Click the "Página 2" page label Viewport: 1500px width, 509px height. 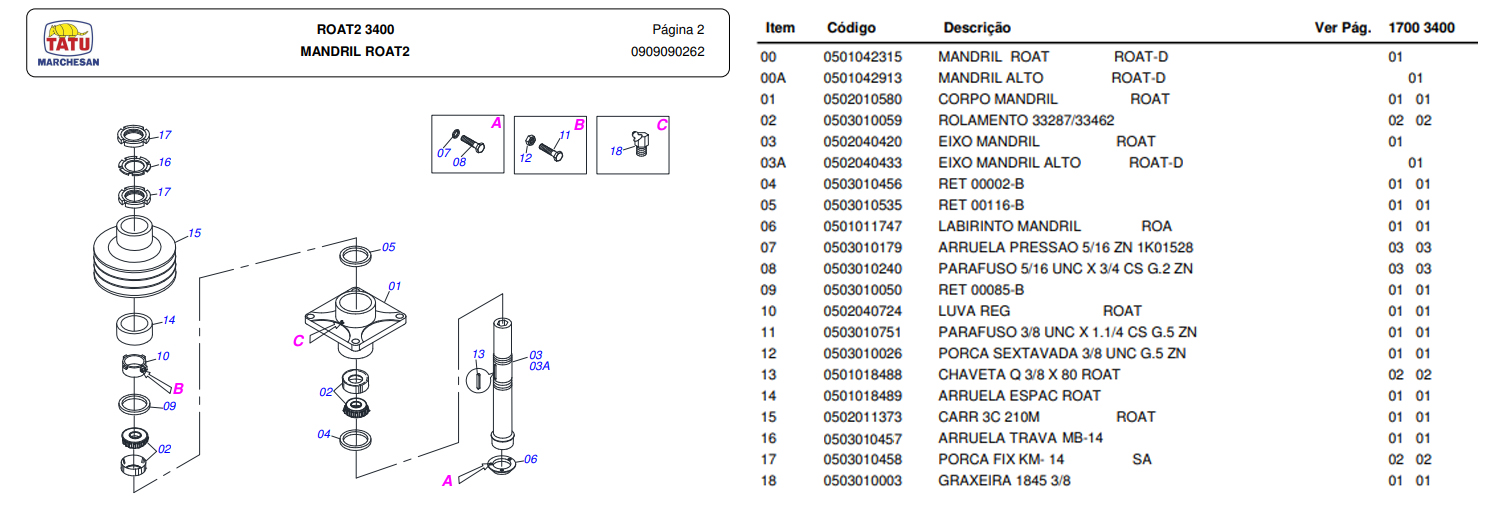point(678,29)
